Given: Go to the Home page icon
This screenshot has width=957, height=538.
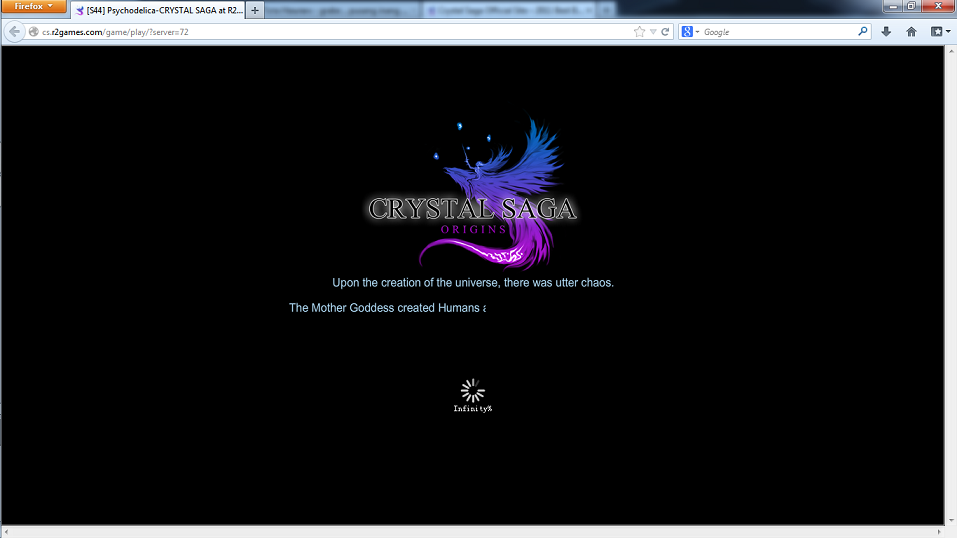Looking at the screenshot, I should [x=911, y=32].
